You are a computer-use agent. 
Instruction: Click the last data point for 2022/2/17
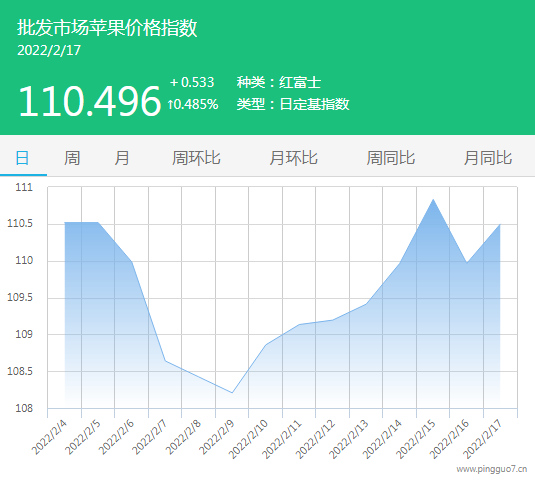click(500, 224)
